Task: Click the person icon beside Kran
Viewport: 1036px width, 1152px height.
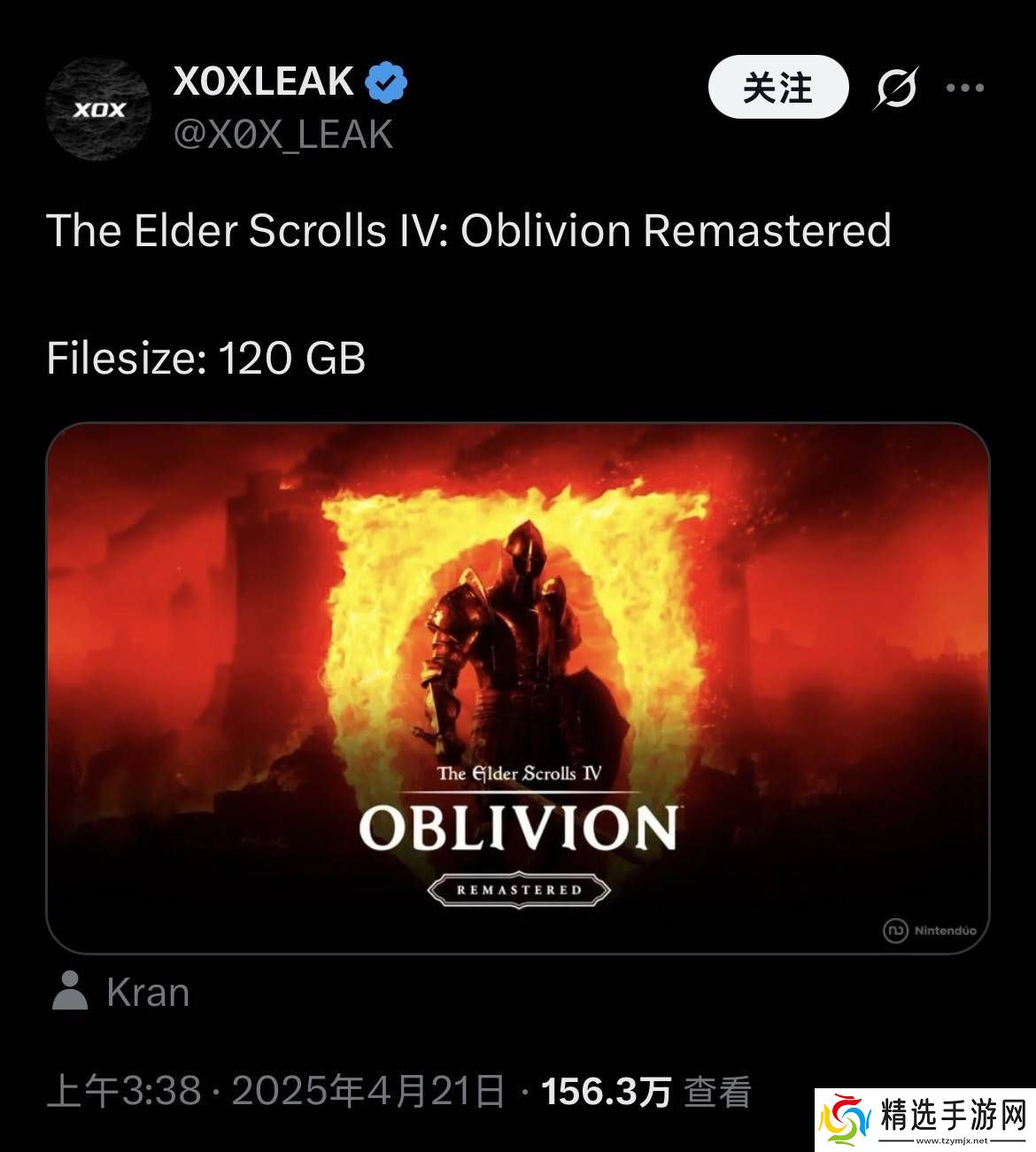Action: (x=70, y=991)
